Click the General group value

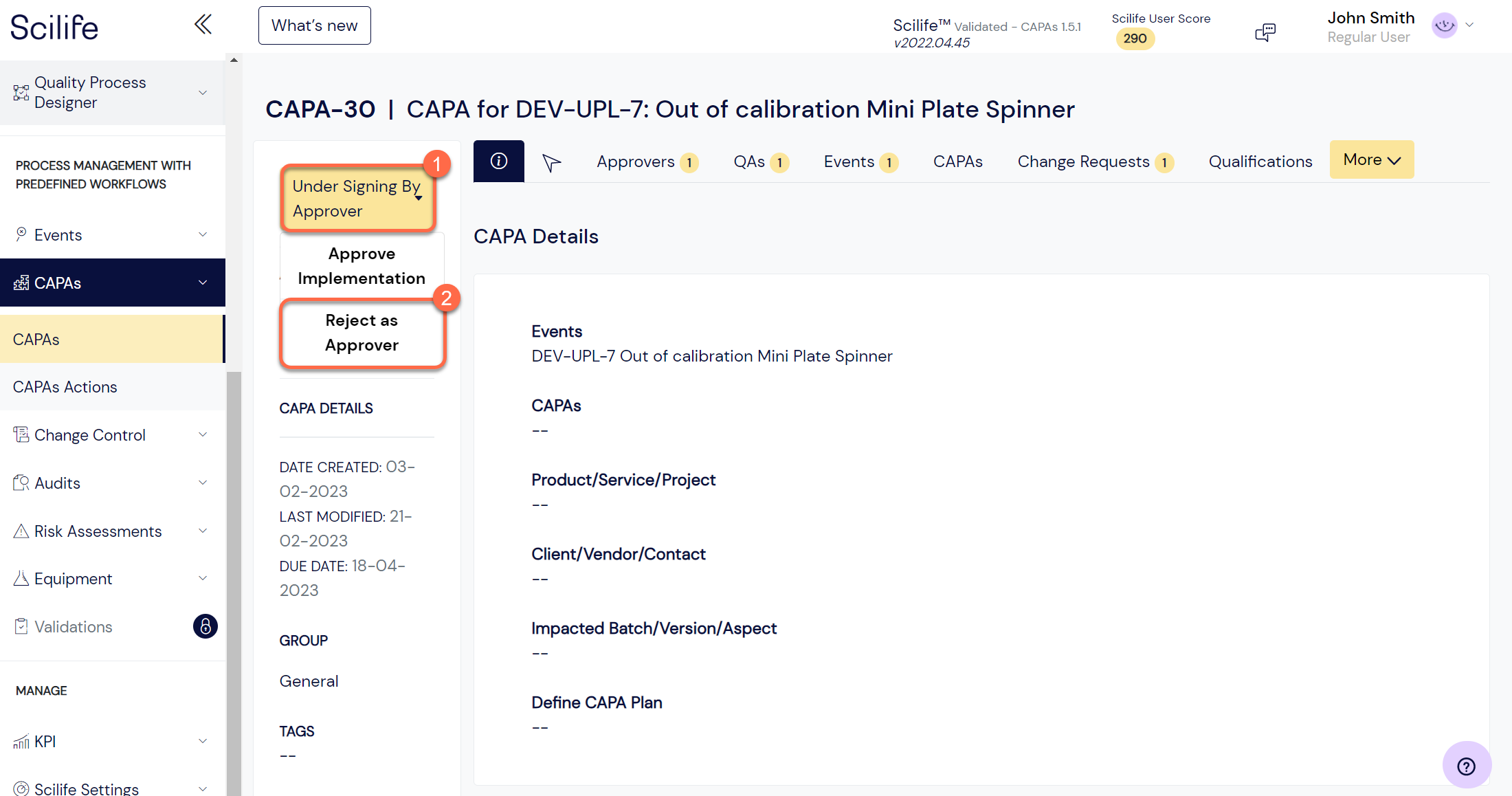tap(309, 681)
